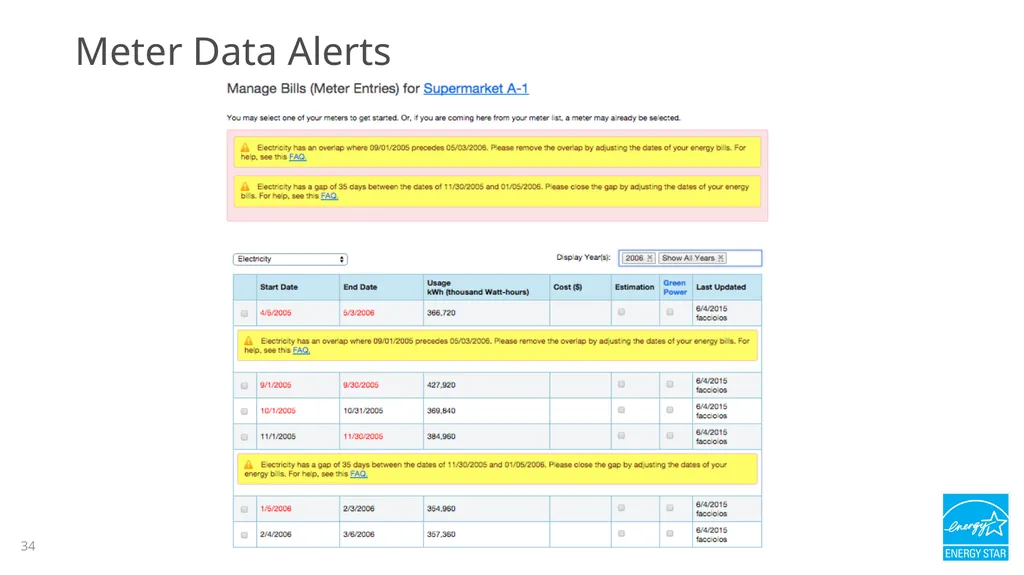Click the ENERGY STAR logo
The width and height of the screenshot is (1024, 575).
point(976,527)
